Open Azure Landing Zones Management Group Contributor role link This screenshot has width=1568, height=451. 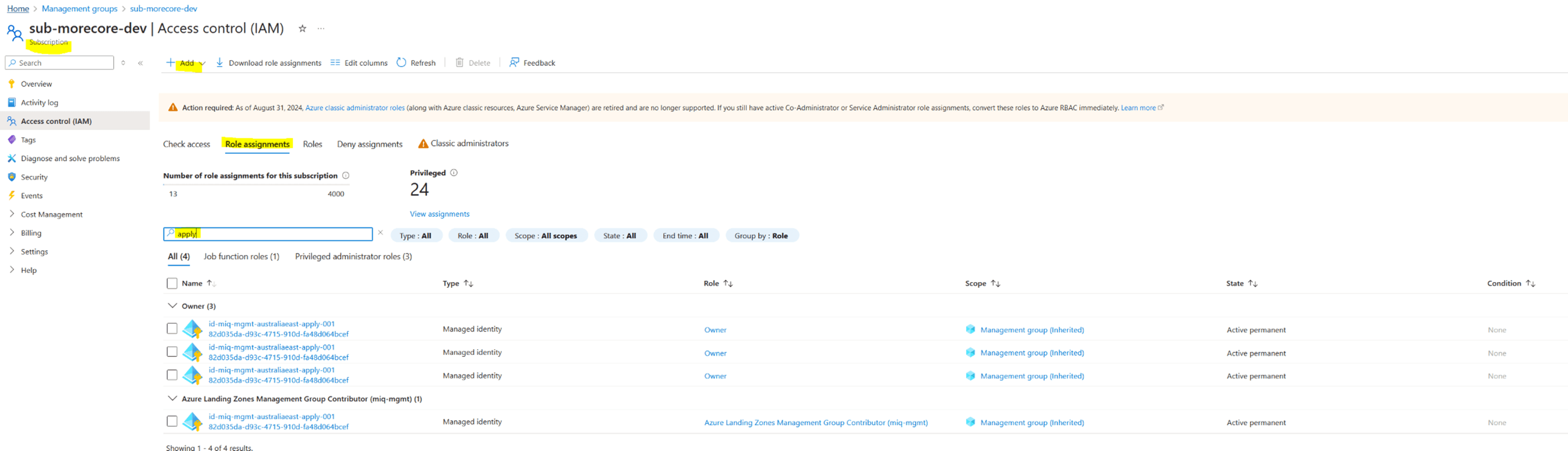(816, 422)
